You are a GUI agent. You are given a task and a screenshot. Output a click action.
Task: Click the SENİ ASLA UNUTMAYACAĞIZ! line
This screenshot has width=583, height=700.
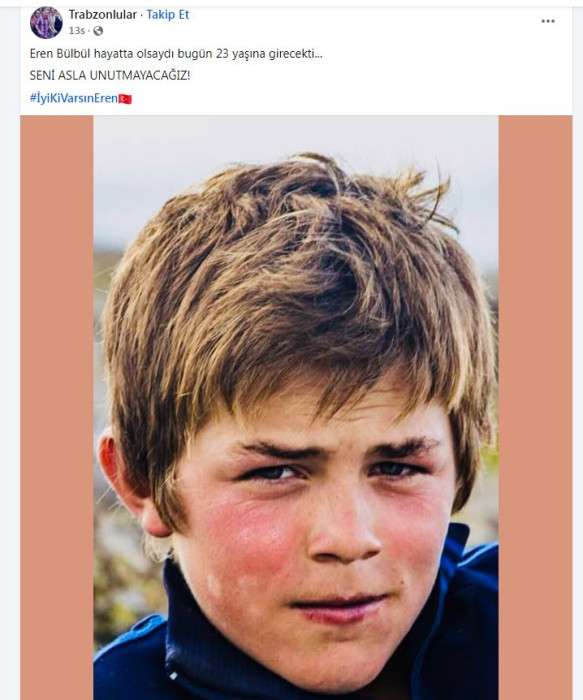[x=110, y=75]
